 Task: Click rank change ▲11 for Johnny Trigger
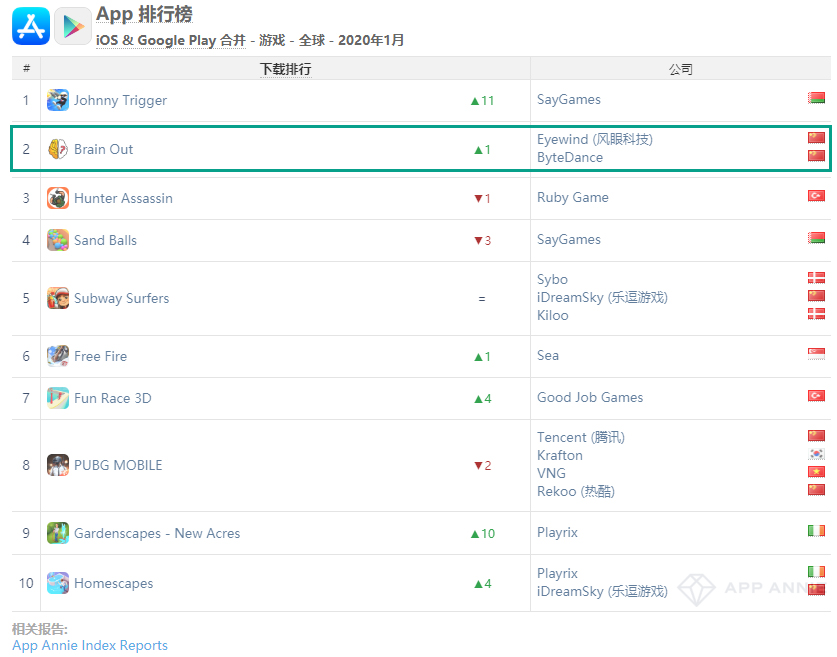click(x=482, y=100)
